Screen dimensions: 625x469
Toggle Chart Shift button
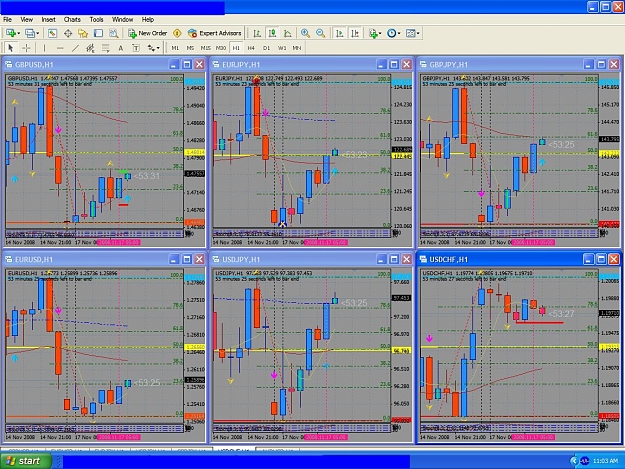pyautogui.click(x=355, y=33)
